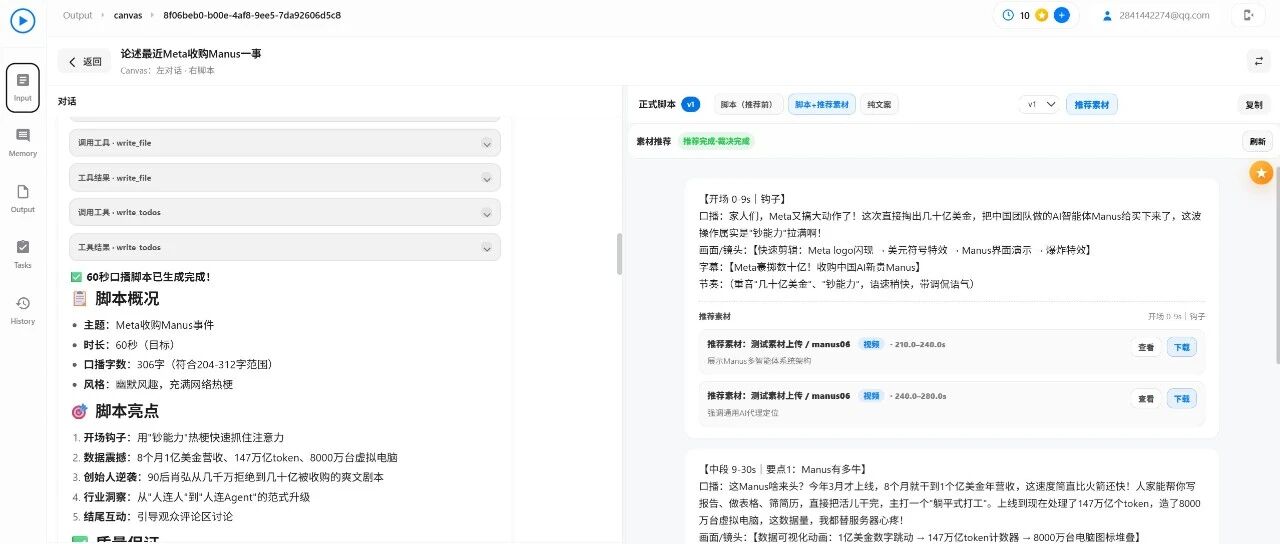The width and height of the screenshot is (1280, 544).
Task: Click the 推荐完成·裁决完成 status badge
Action: [716, 141]
